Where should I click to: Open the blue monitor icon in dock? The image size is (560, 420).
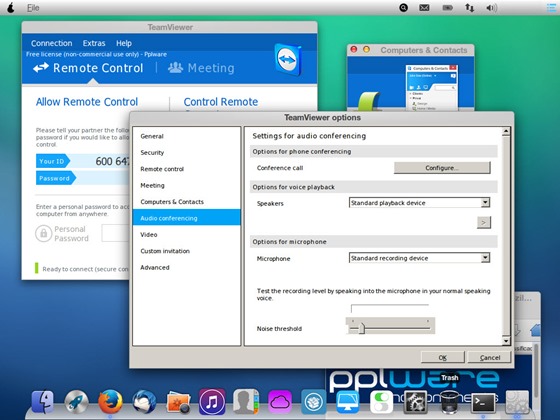pyautogui.click(x=347, y=402)
